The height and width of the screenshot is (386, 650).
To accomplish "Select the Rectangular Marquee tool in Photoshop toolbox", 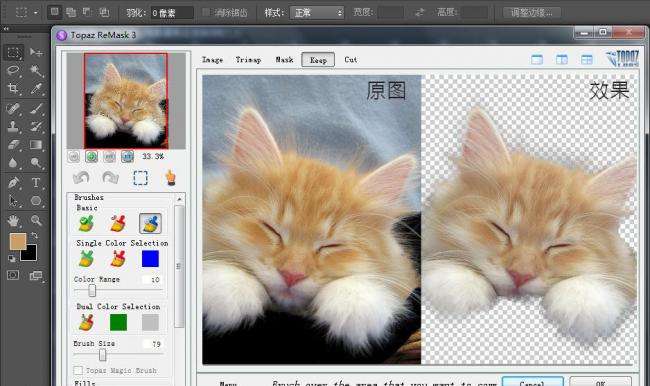I will (14, 53).
